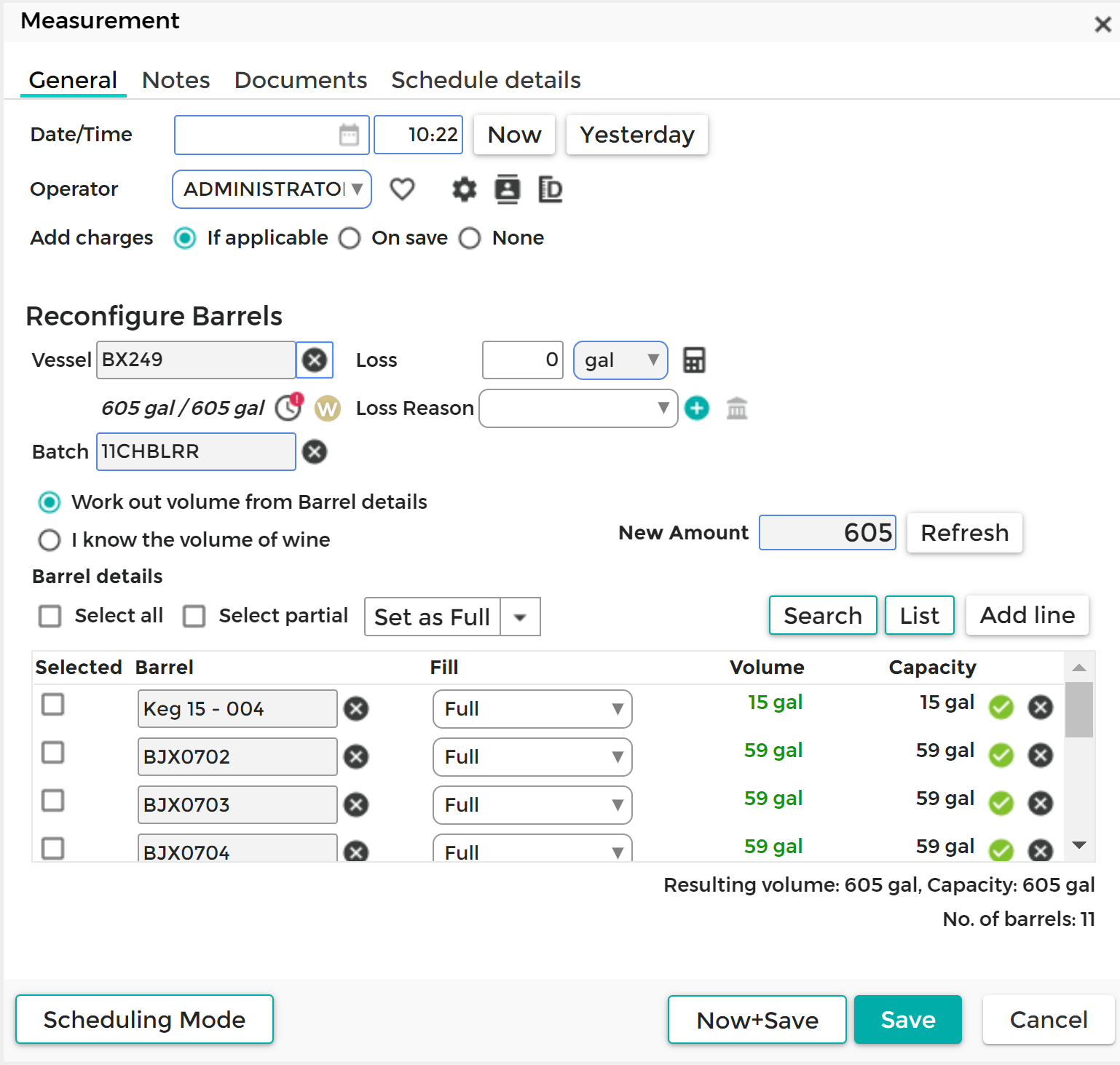Click the loss calculator icon

[x=693, y=360]
